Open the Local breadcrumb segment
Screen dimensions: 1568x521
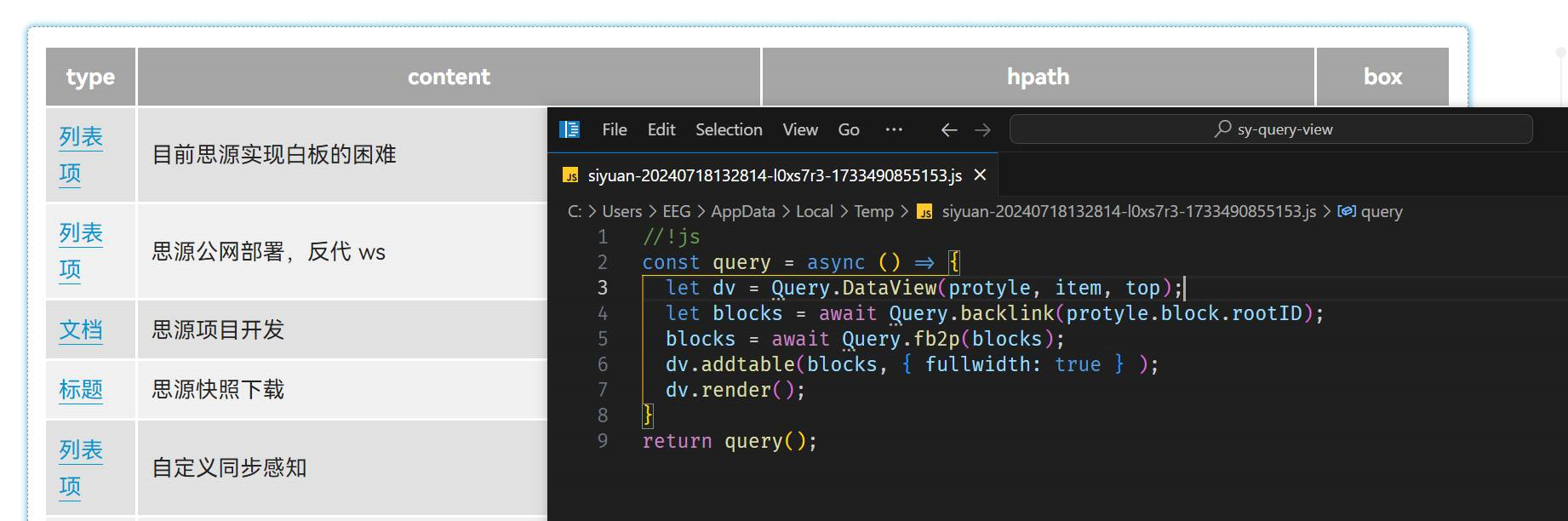pyautogui.click(x=814, y=211)
